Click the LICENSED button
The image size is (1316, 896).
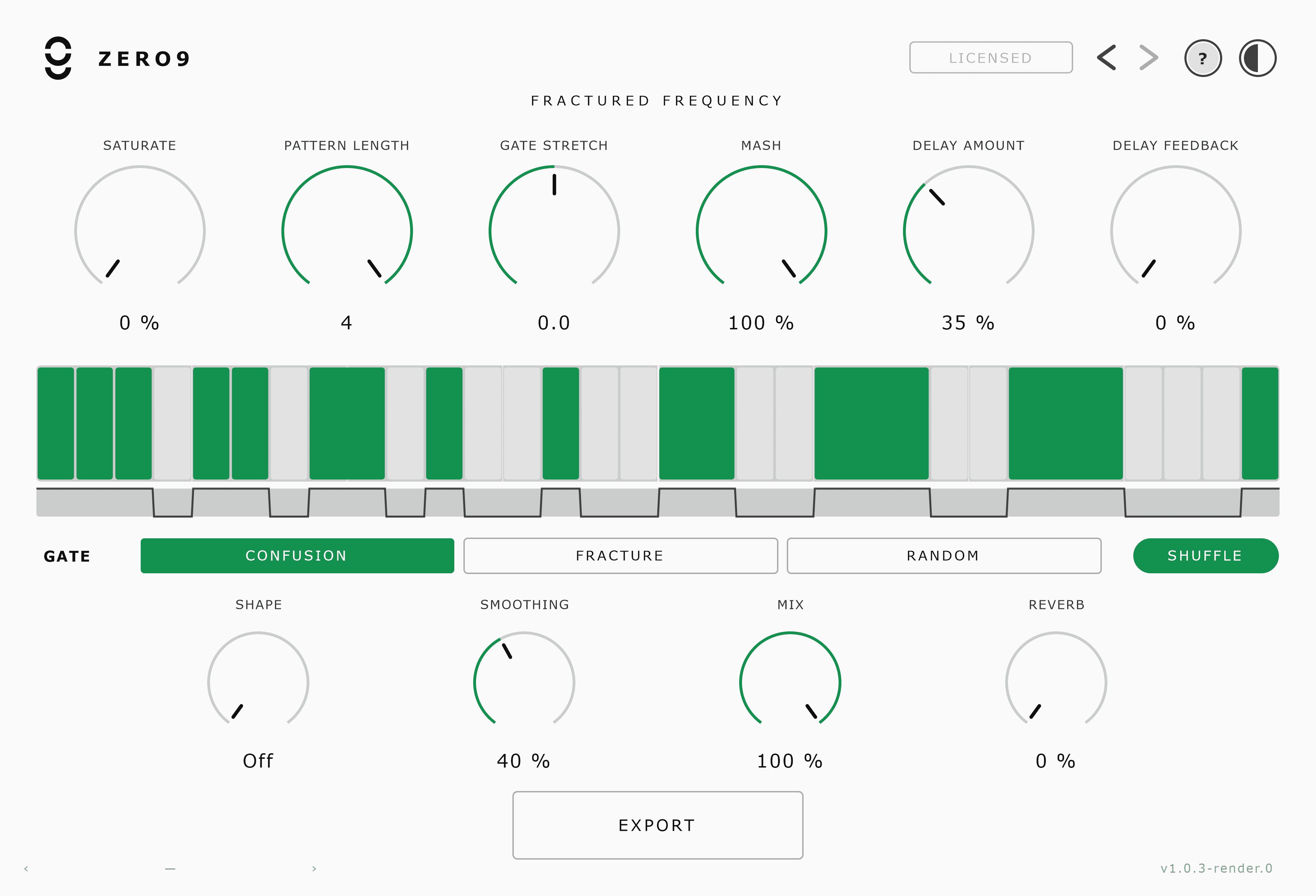pyautogui.click(x=990, y=57)
